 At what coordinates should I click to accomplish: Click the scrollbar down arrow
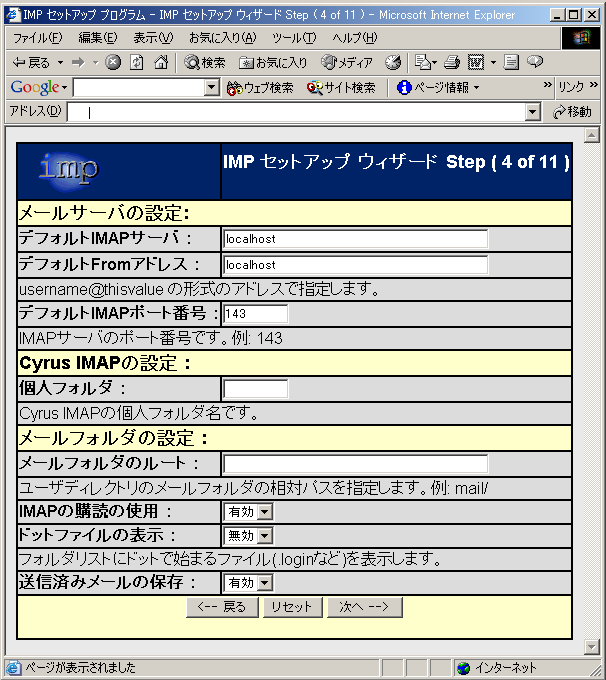592,647
